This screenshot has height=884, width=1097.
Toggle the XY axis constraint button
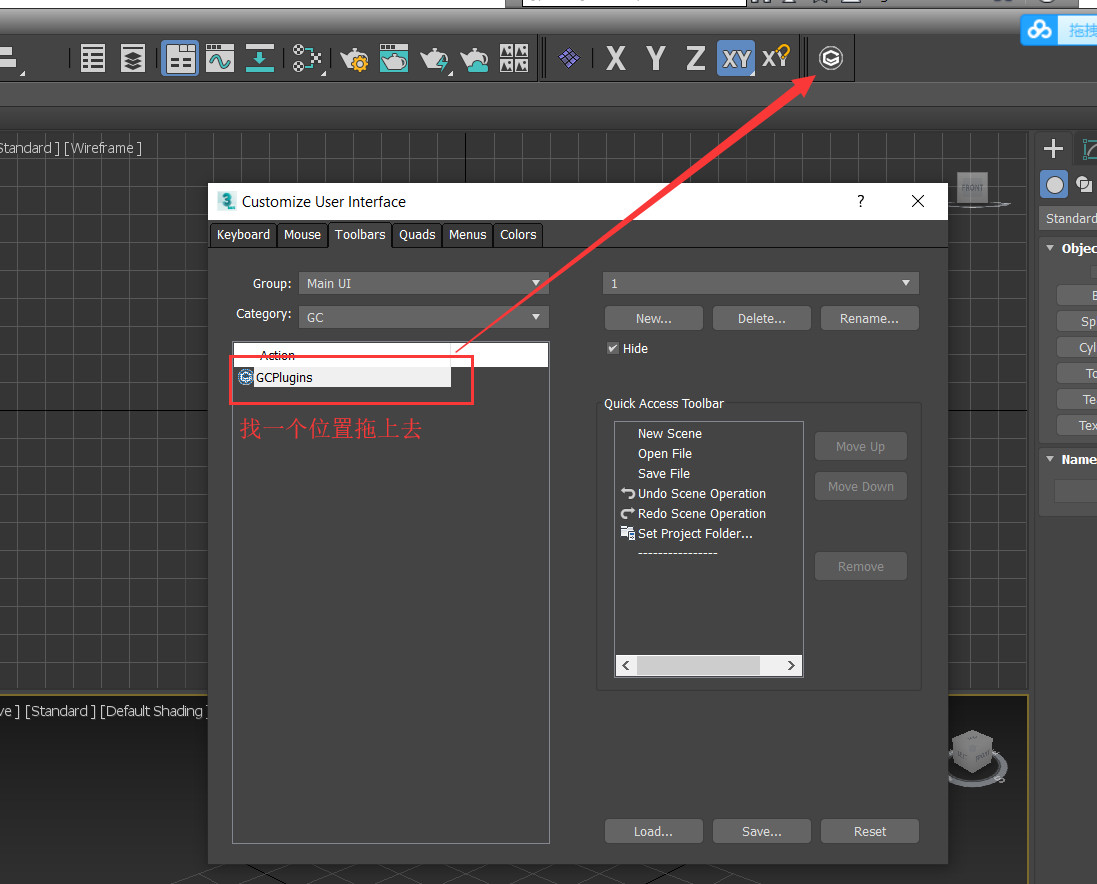point(735,58)
